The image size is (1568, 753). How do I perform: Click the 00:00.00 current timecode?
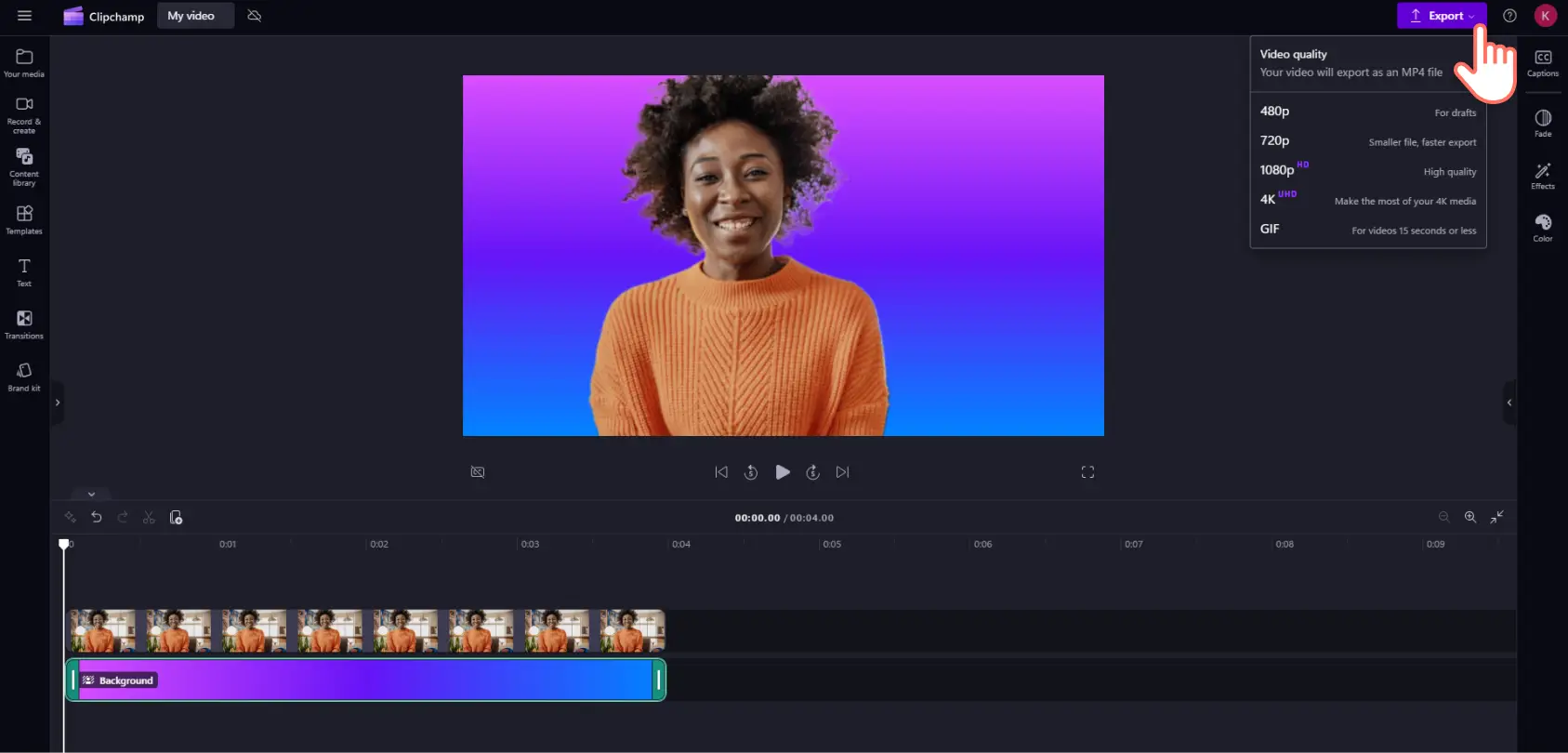tap(758, 518)
